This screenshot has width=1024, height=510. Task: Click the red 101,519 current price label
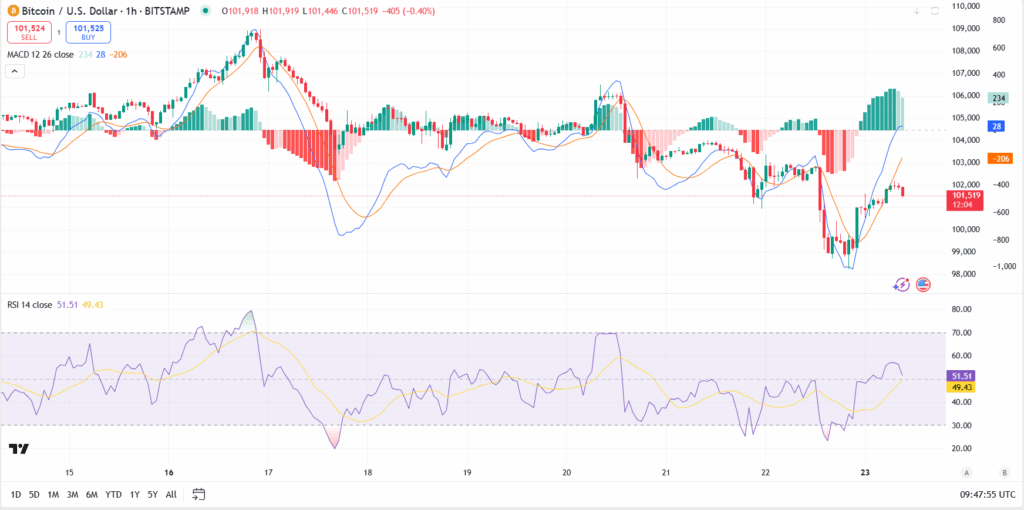click(964, 200)
